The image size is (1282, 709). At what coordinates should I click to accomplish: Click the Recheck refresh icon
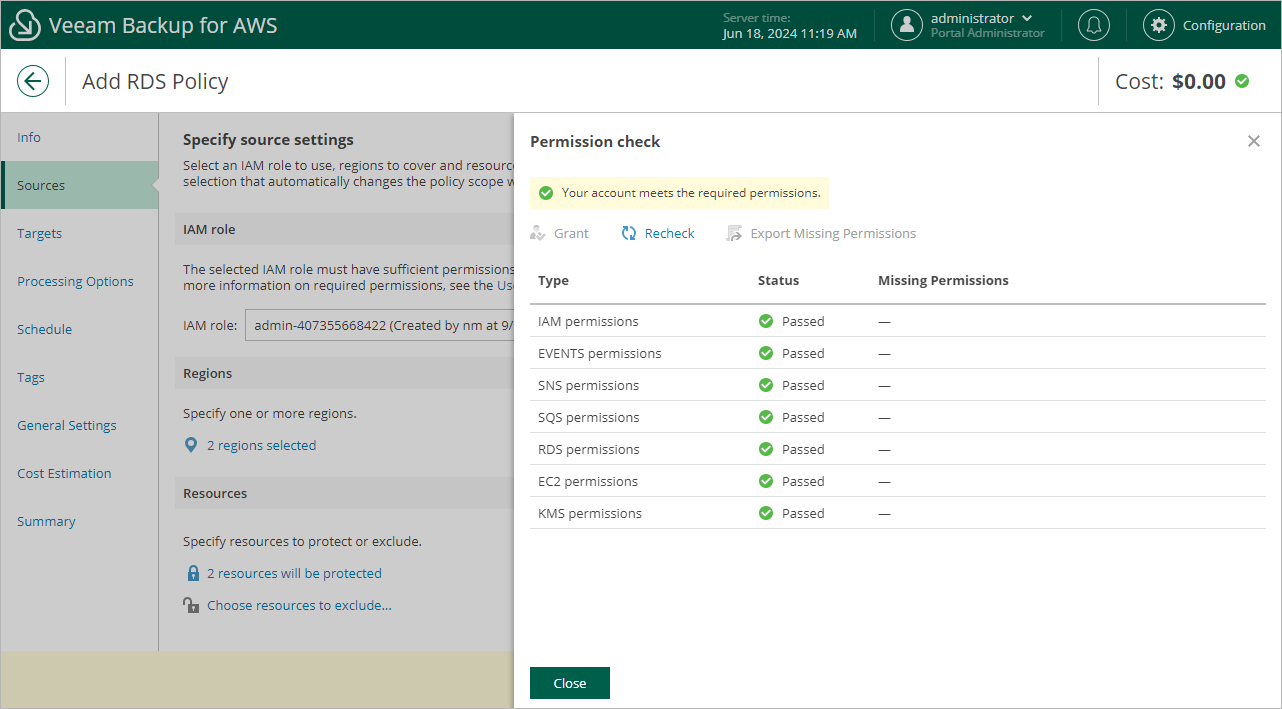[x=629, y=233]
